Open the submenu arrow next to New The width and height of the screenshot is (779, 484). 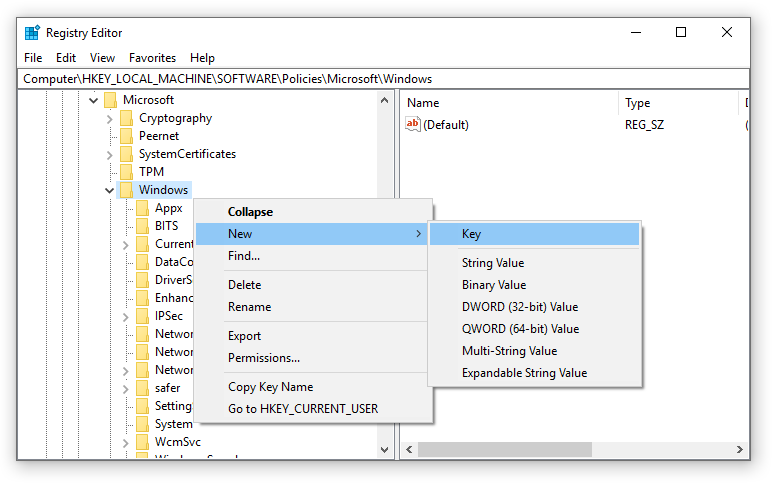click(x=418, y=234)
